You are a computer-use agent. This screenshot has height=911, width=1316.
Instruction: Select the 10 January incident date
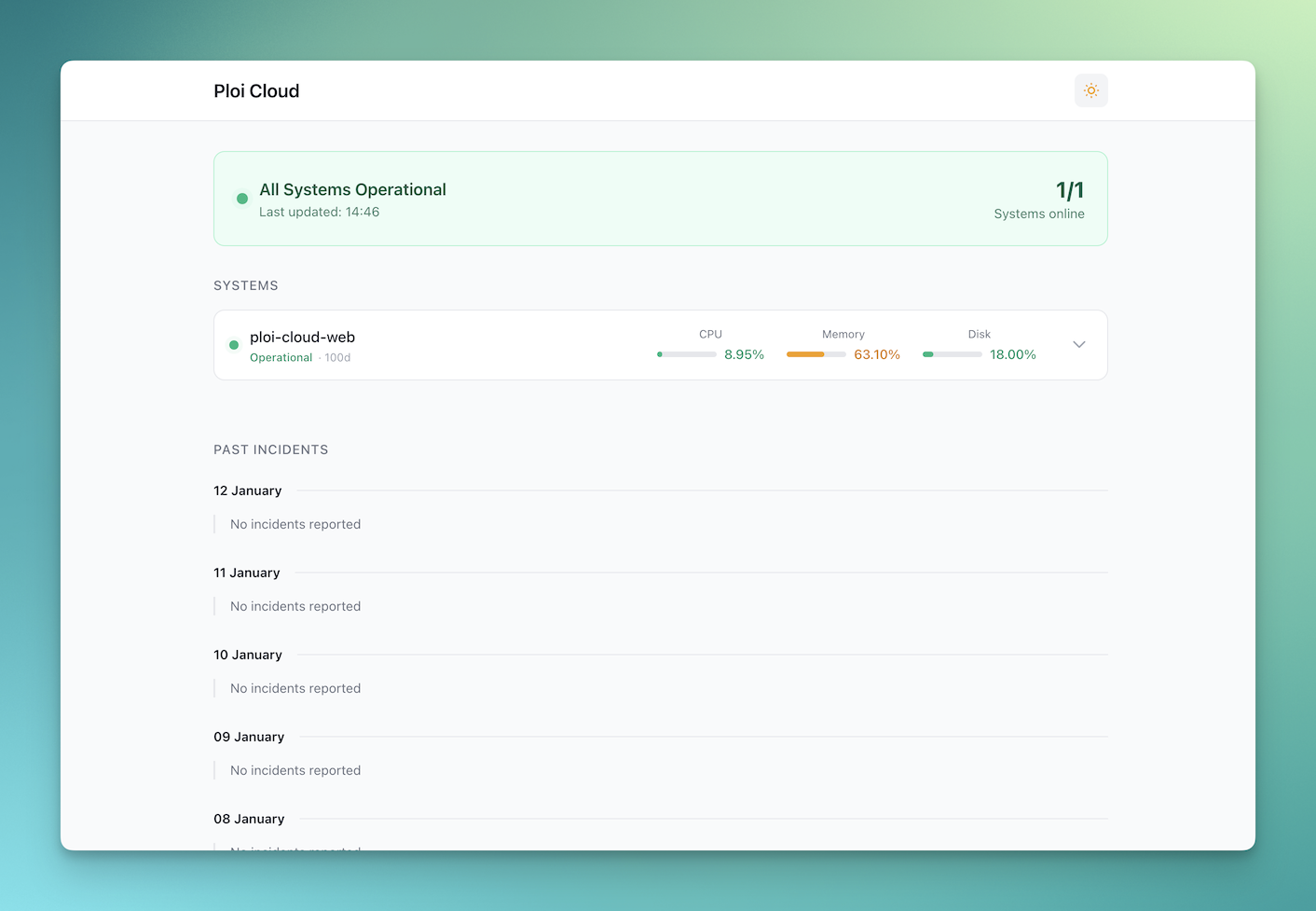tap(247, 656)
